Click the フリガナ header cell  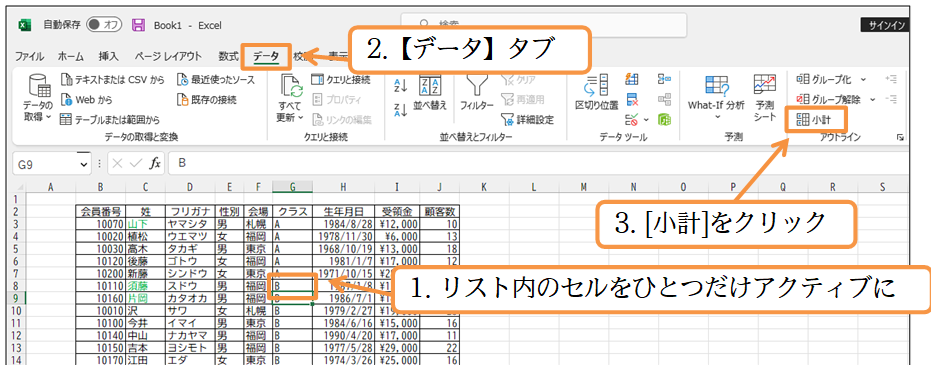coord(189,211)
